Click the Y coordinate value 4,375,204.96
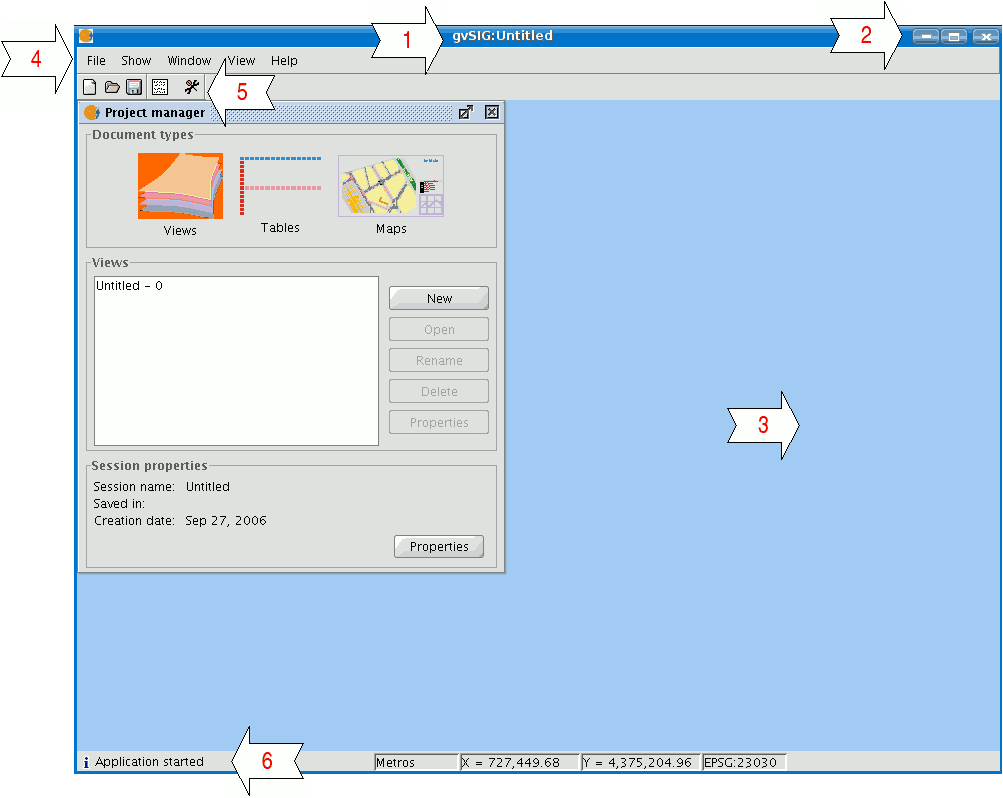 coord(642,762)
